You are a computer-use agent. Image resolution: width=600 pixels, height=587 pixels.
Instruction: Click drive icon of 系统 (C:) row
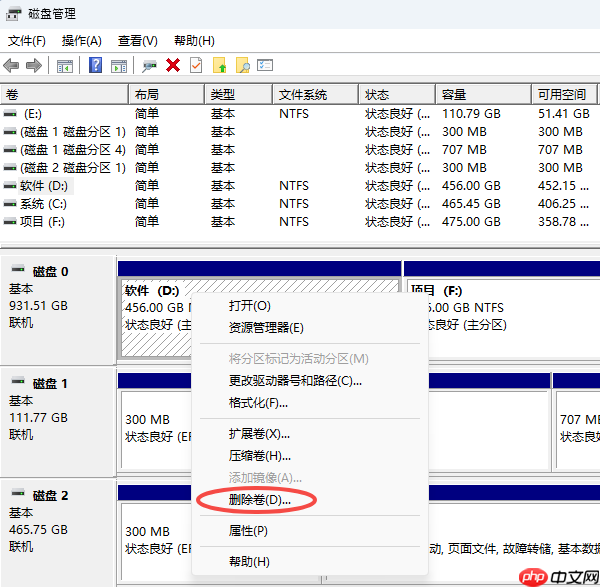[10, 204]
